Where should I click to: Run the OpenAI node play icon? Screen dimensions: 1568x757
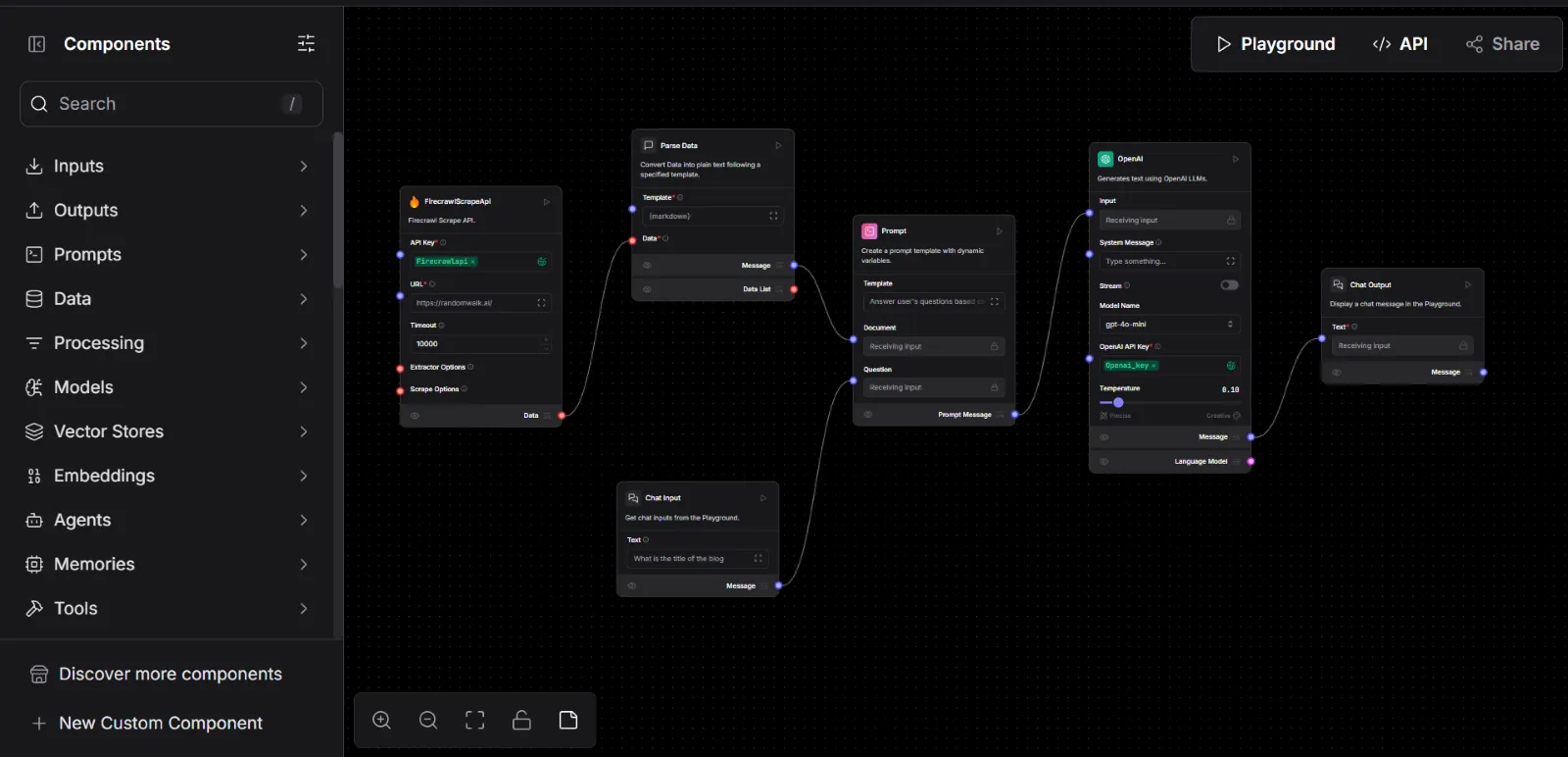1235,159
